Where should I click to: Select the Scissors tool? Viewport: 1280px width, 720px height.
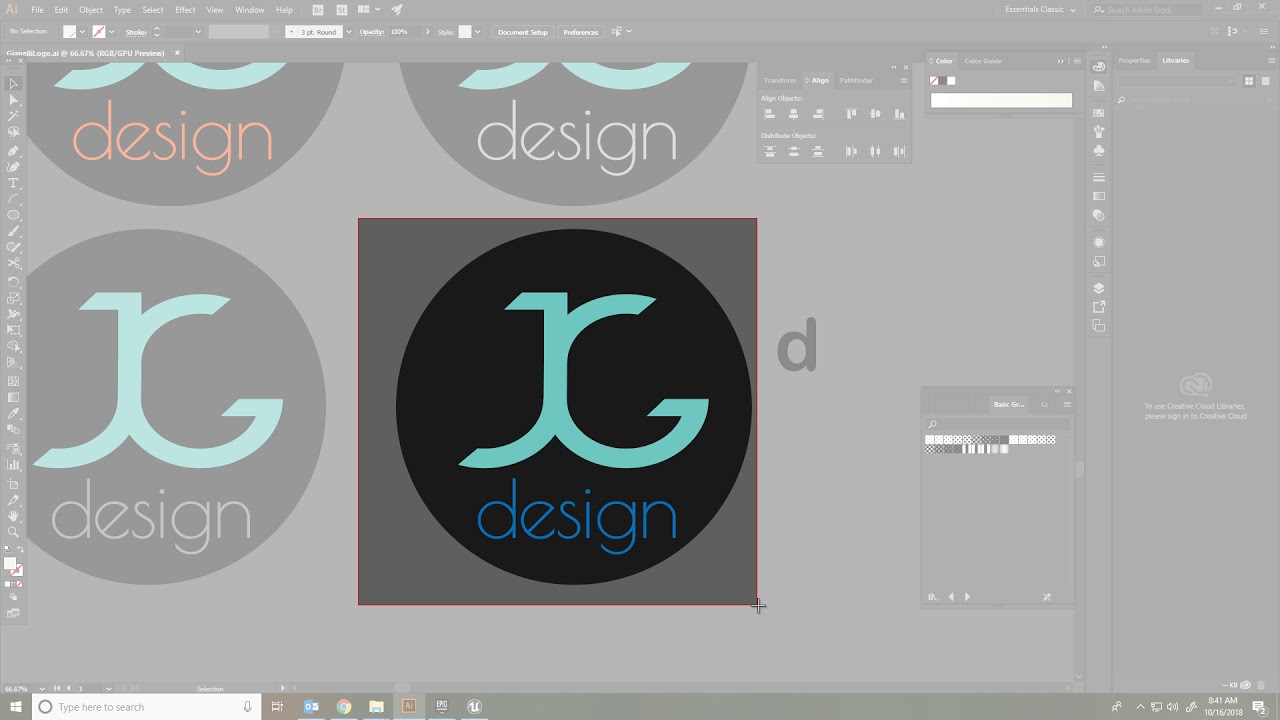click(14, 263)
